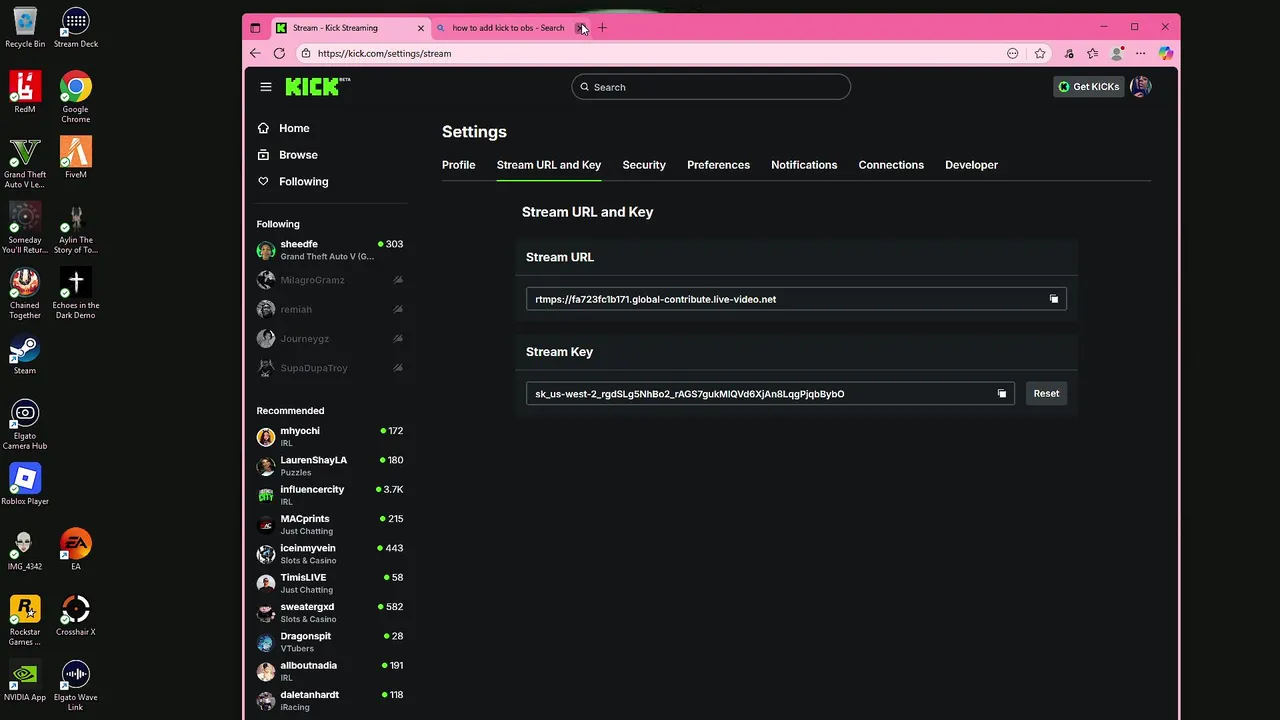The width and height of the screenshot is (1280, 720).
Task: Go back in the browser
Action: (255, 54)
